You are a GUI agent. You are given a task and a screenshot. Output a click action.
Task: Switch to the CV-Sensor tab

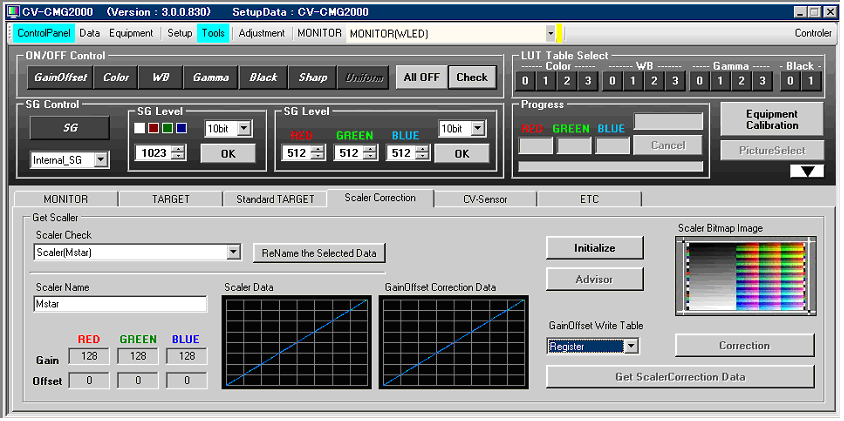tap(485, 199)
